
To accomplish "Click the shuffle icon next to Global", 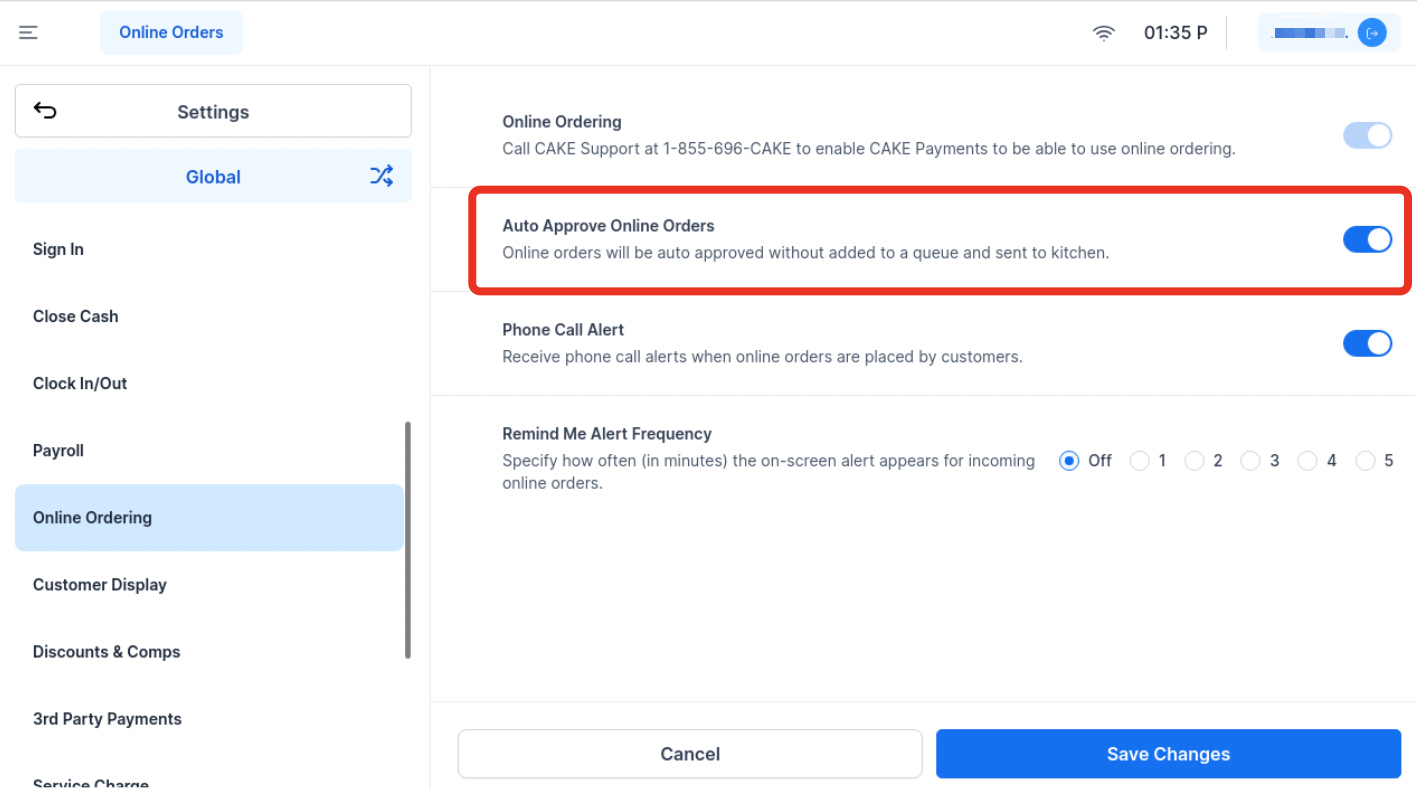I will (x=381, y=176).
